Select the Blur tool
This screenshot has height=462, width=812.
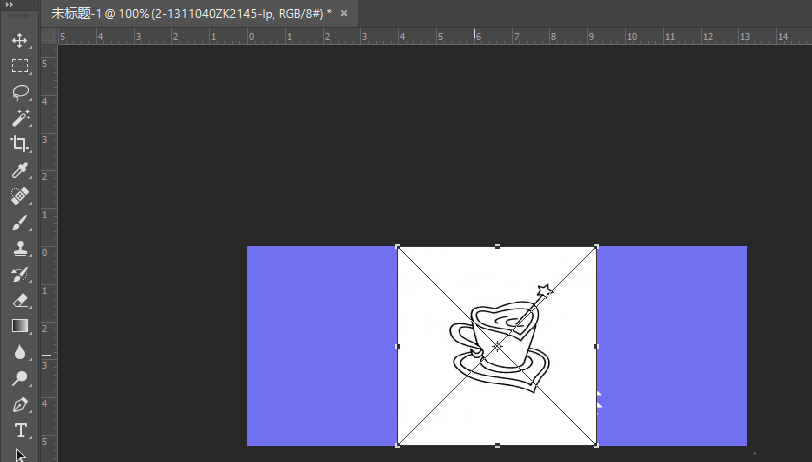coord(20,352)
